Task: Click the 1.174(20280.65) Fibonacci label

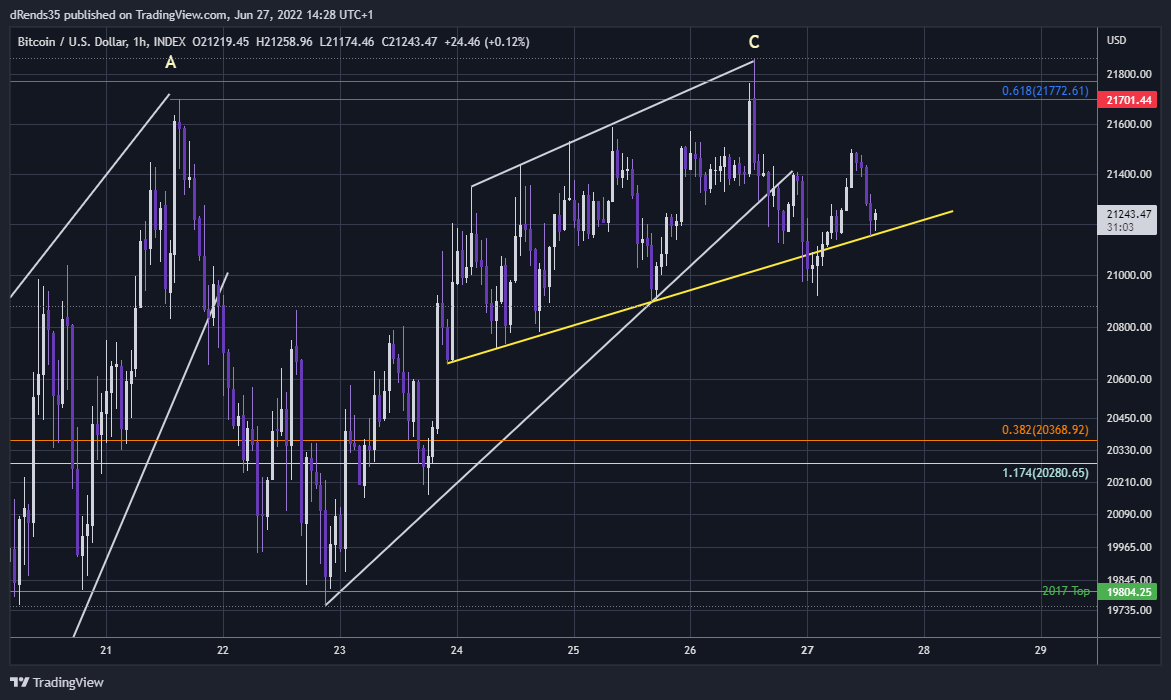Action: 1045,473
